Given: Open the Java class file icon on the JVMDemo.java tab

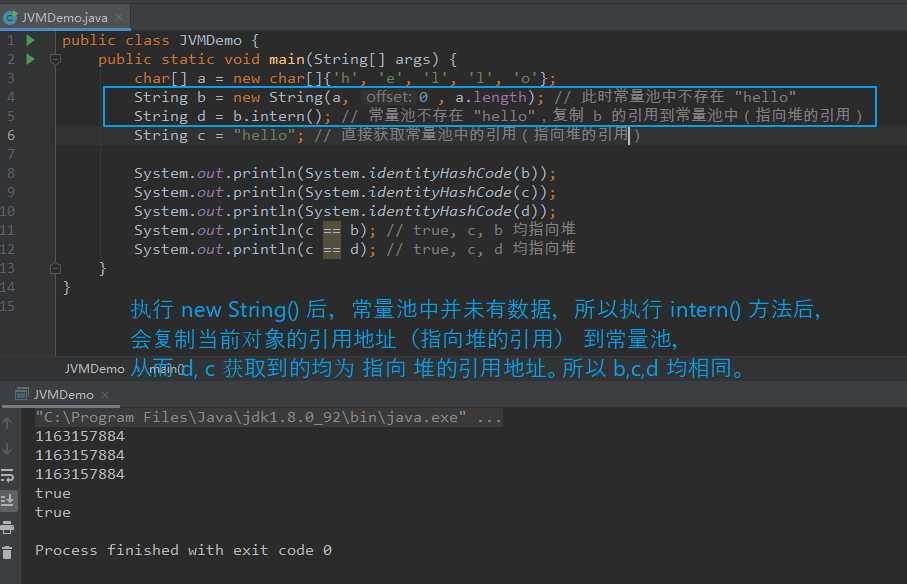Looking at the screenshot, I should [x=10, y=18].
